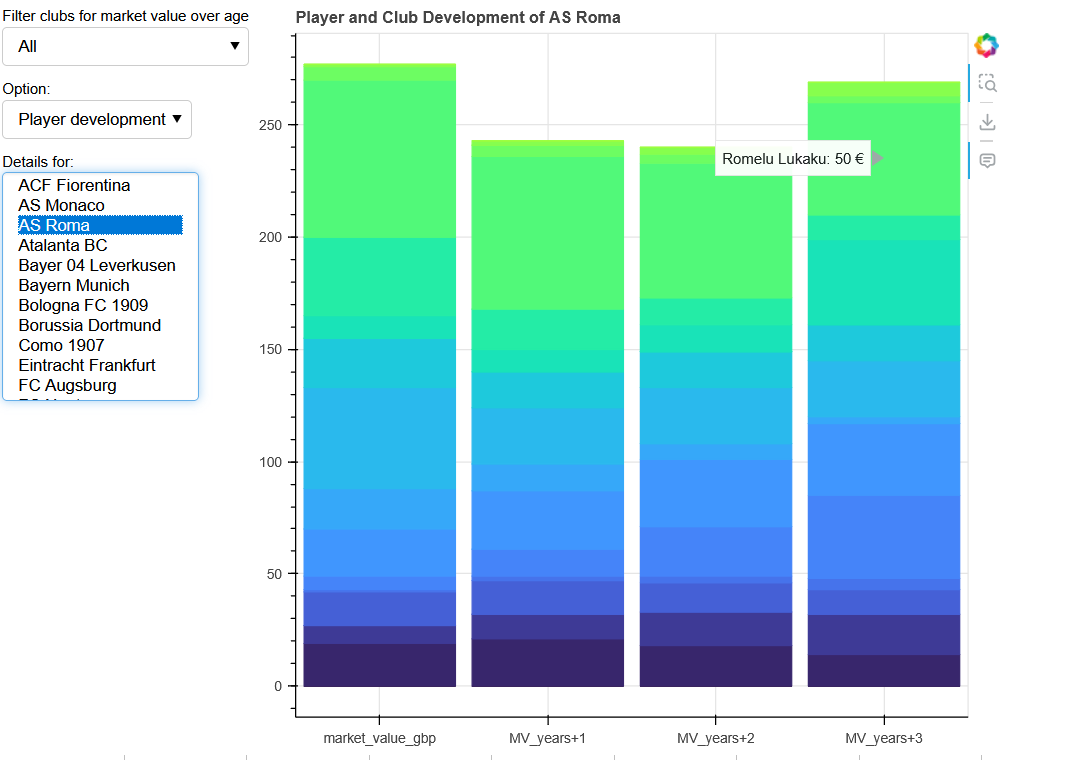Choose Bologna FC 1909 from the list
The width and height of the screenshot is (1074, 760).
pos(83,305)
